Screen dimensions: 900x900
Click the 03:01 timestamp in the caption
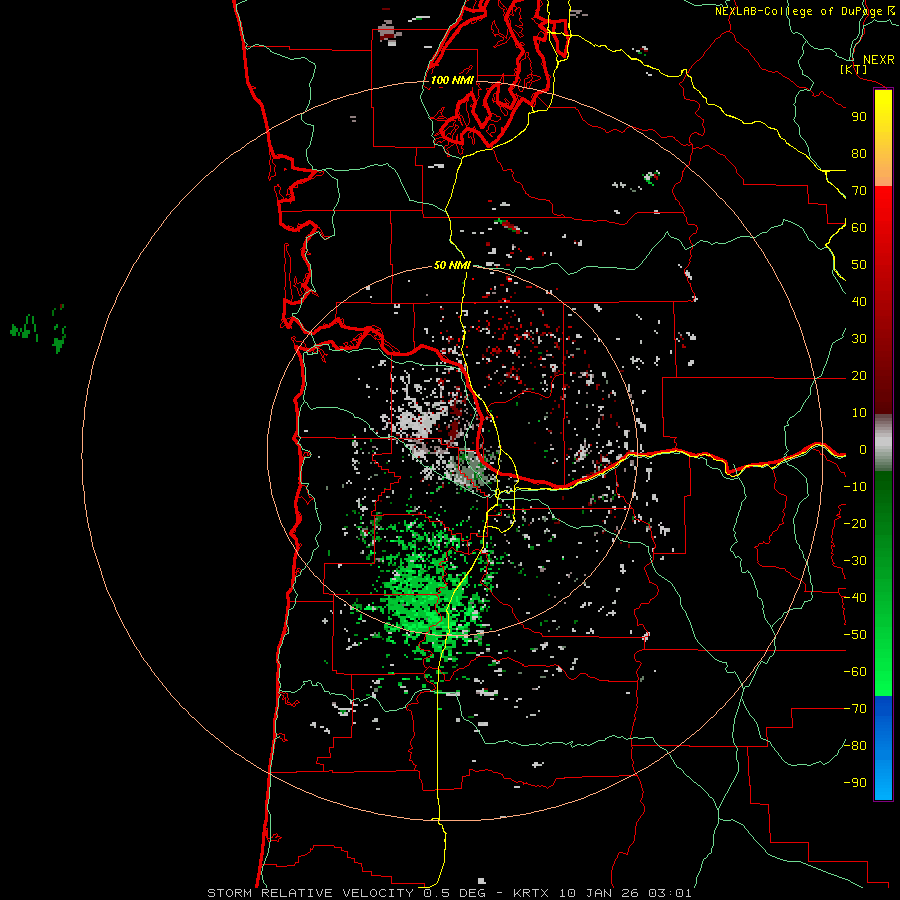tap(670, 893)
